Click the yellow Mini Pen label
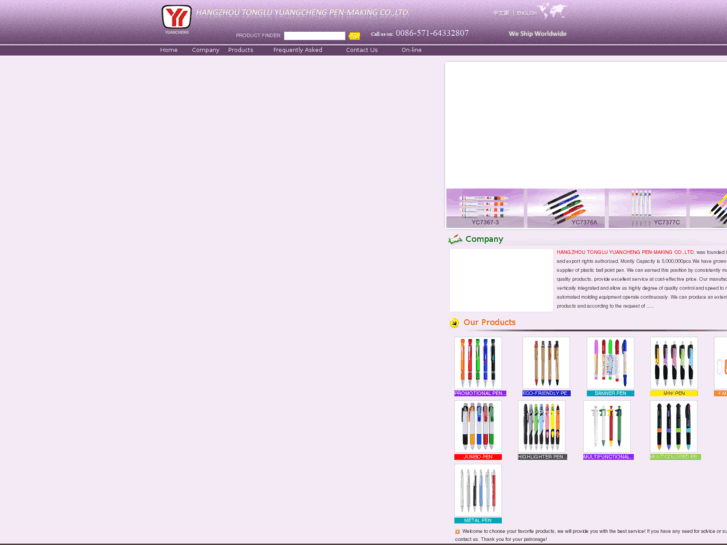 (674, 393)
